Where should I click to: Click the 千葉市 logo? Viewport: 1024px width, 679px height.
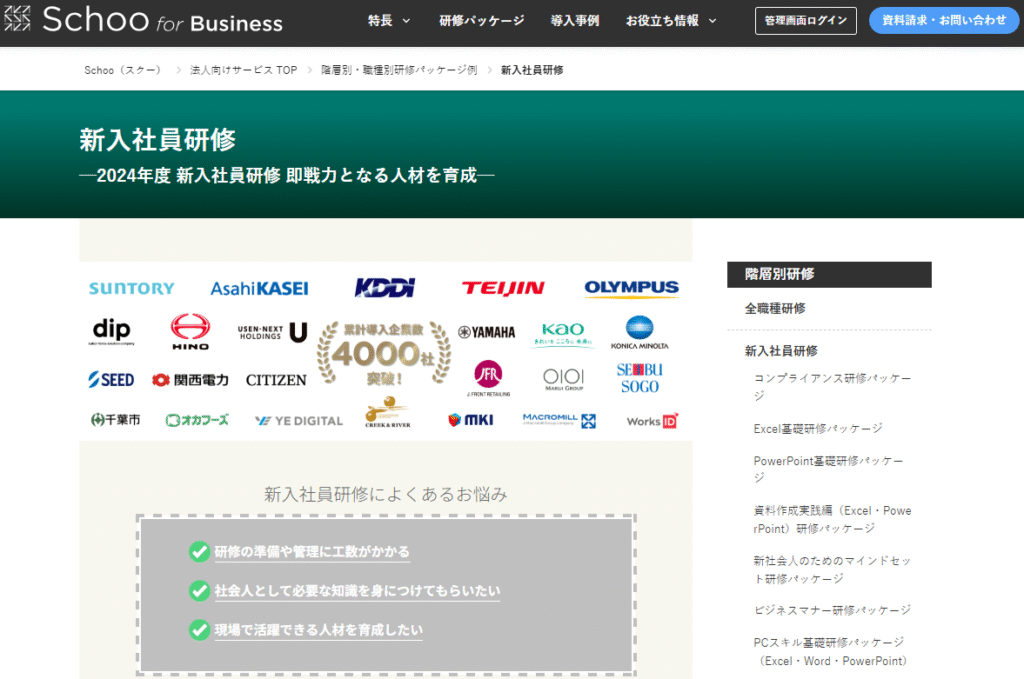click(x=116, y=420)
